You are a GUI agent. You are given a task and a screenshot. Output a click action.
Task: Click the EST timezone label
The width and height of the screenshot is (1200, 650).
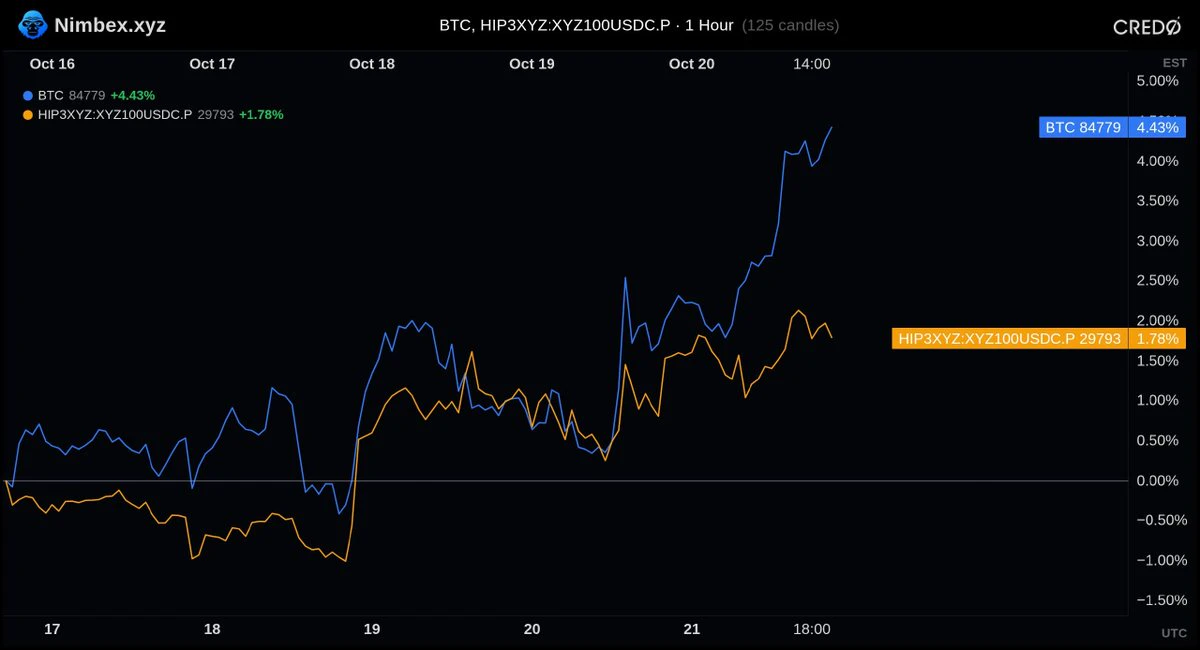[1174, 62]
